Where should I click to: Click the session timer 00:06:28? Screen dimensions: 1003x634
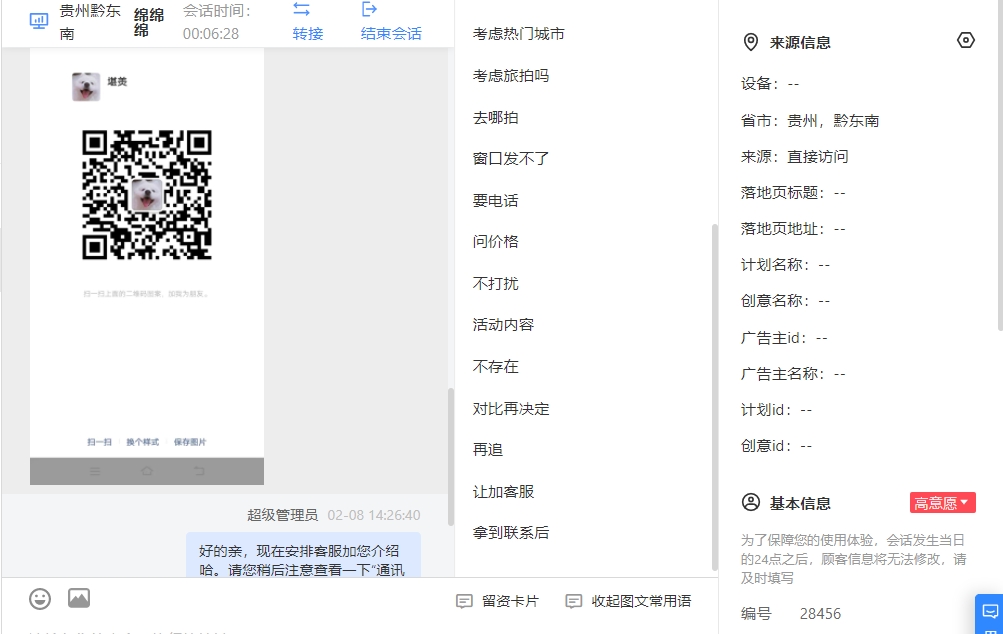pos(211,34)
